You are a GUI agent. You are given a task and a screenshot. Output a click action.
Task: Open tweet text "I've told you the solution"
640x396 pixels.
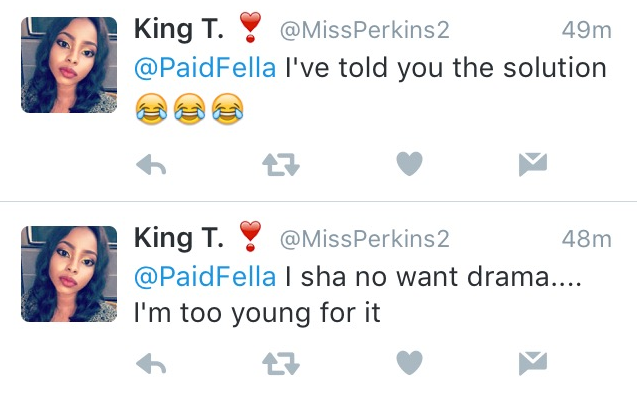[x=446, y=68]
